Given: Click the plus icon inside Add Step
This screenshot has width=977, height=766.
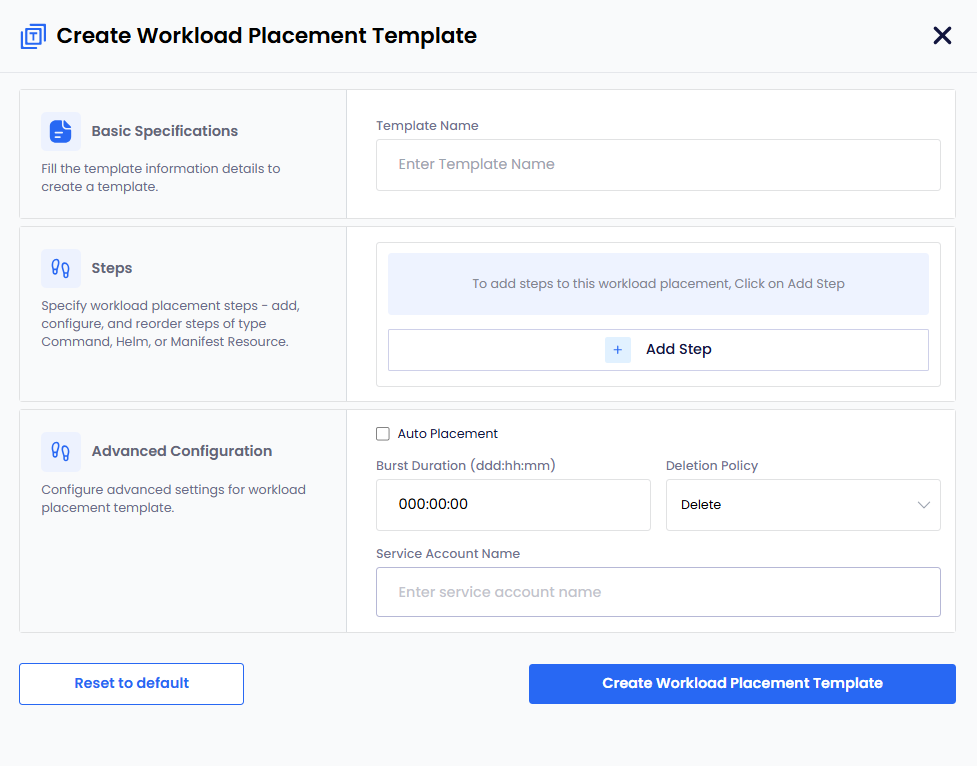Looking at the screenshot, I should point(617,350).
